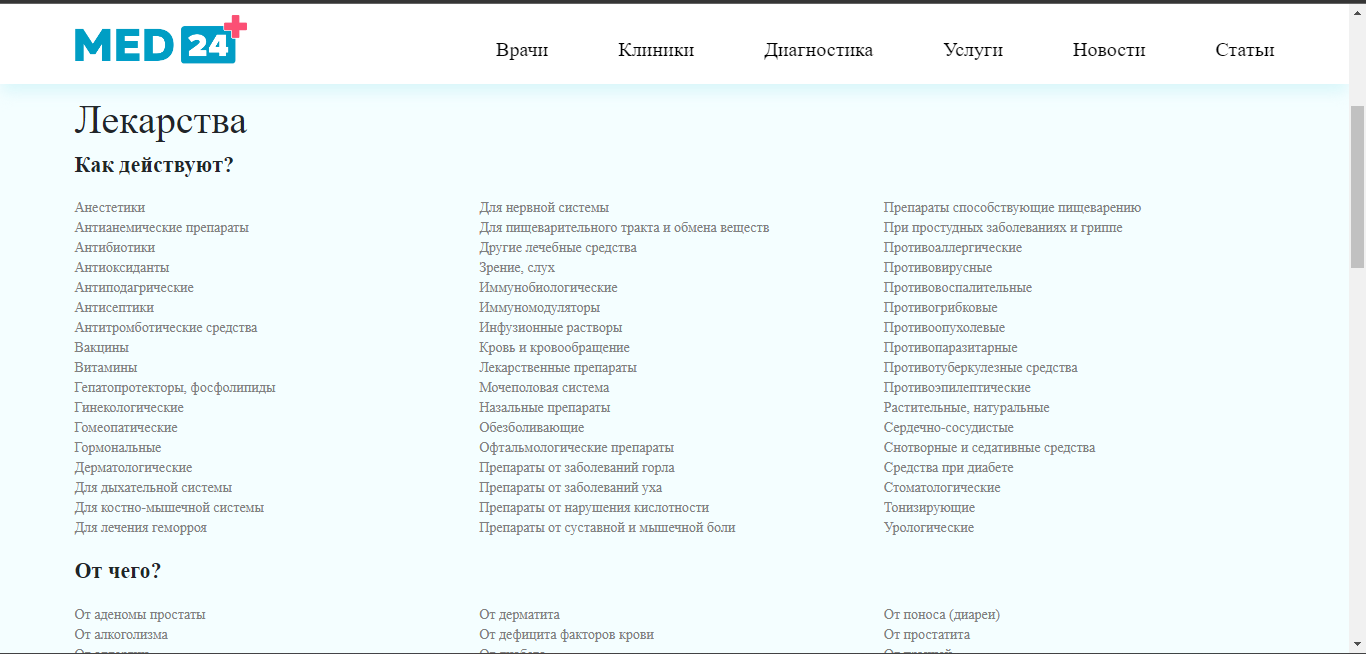Open Для лечения геморроя link

click(141, 528)
